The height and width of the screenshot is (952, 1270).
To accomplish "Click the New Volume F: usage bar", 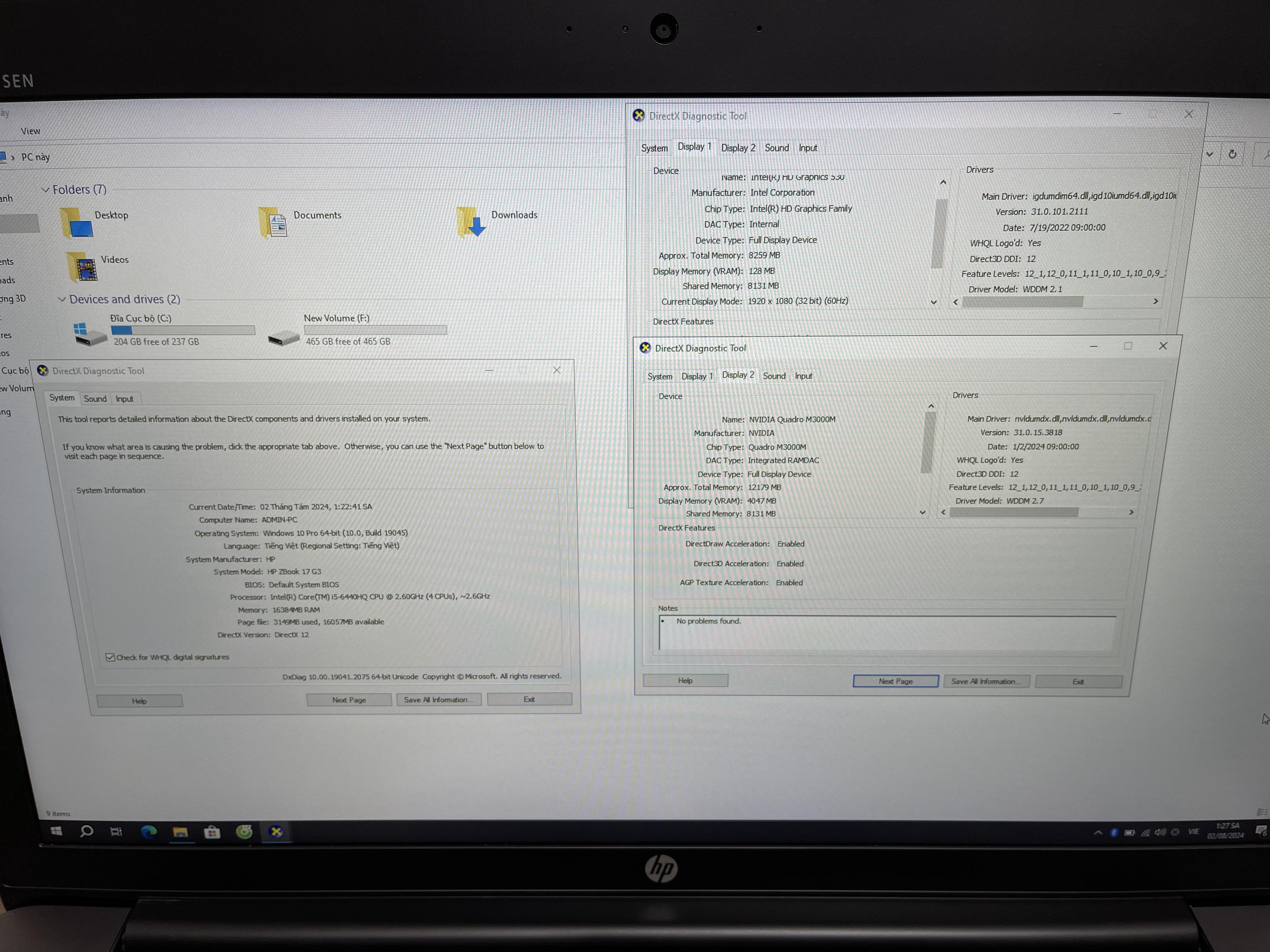I will (375, 330).
